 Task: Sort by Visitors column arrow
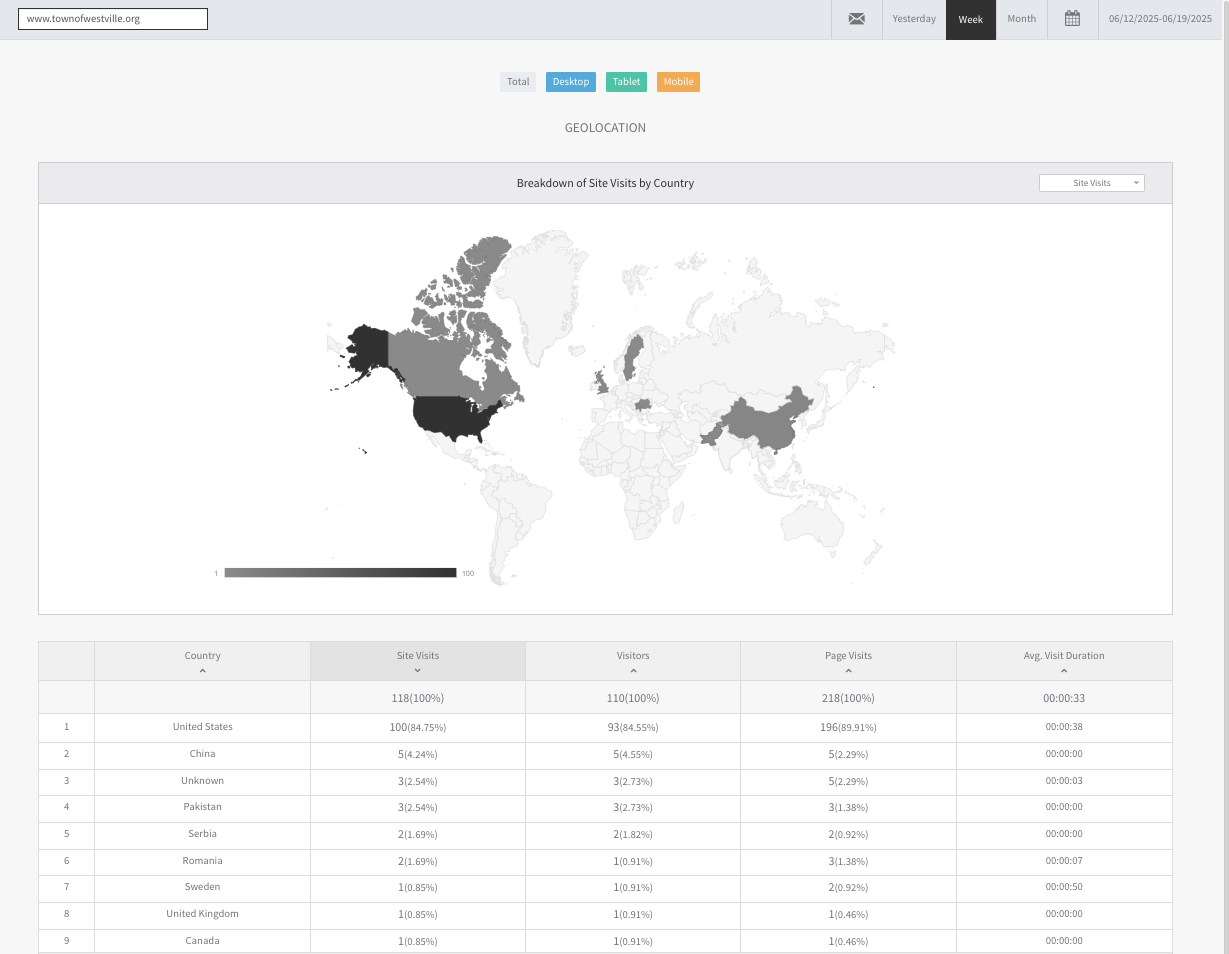pos(633,671)
